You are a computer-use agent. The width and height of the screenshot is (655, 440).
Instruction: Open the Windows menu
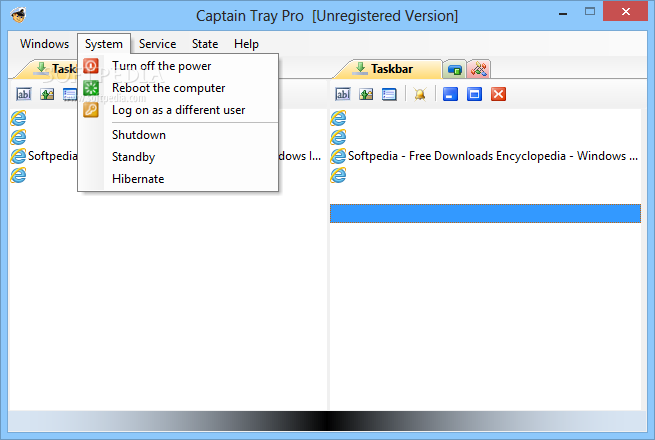tap(44, 44)
